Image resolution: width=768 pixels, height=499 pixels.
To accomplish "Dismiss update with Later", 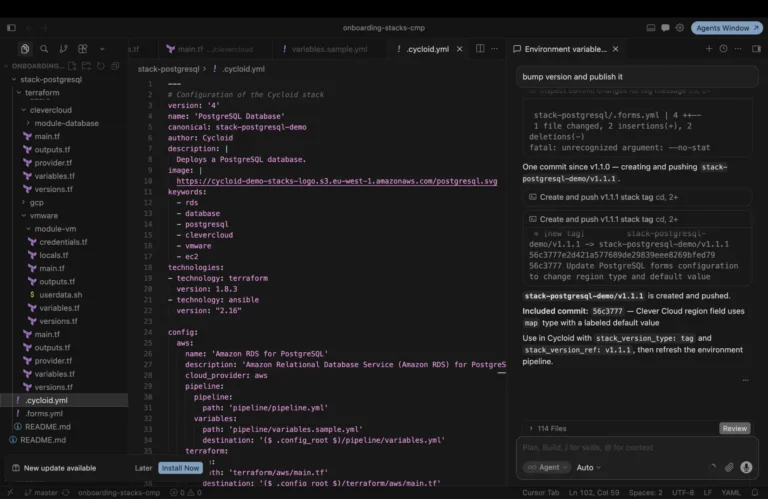I will pyautogui.click(x=144, y=468).
